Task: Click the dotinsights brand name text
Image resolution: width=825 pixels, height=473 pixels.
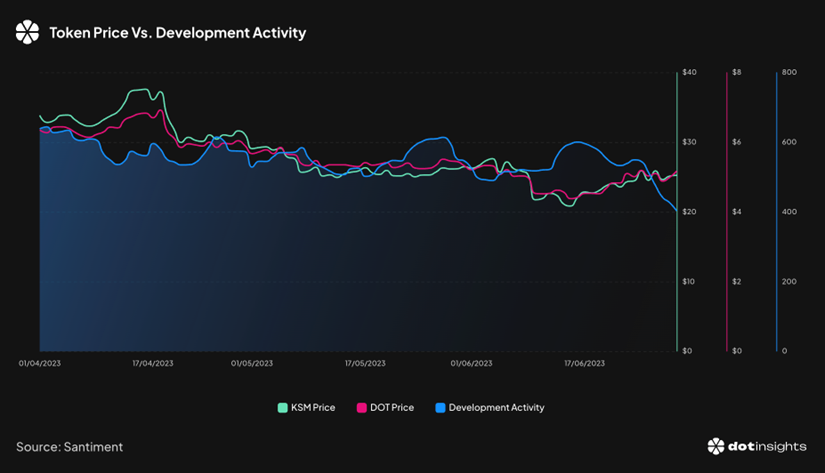Action: click(767, 446)
